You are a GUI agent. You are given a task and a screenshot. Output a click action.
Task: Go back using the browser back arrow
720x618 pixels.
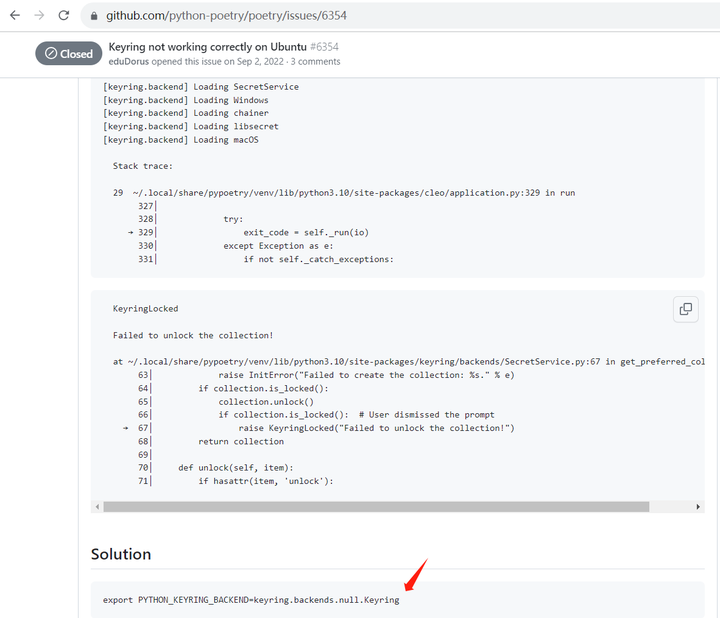(15, 16)
